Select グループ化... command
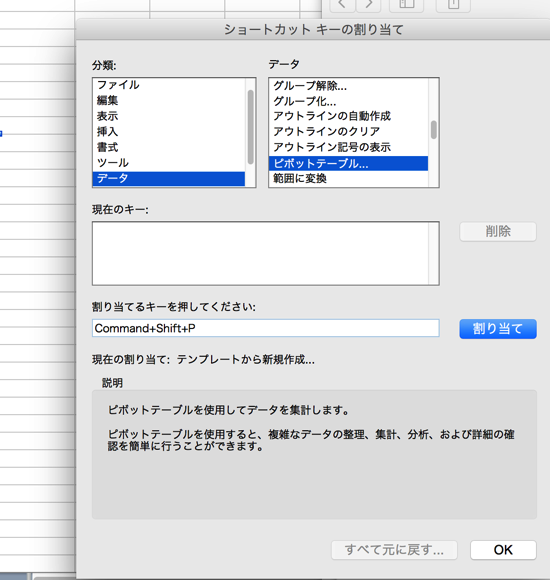This screenshot has width=550, height=580. pyautogui.click(x=348, y=101)
